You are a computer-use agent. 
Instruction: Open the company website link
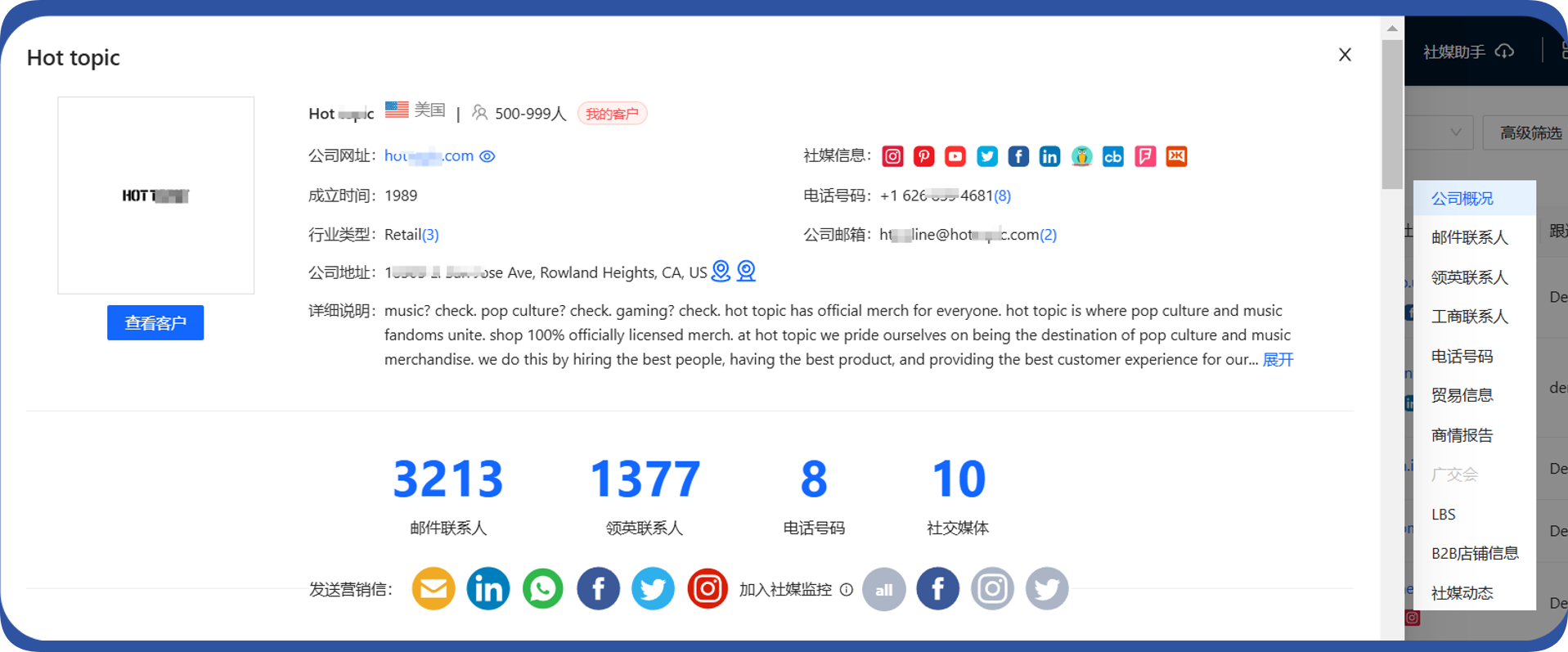[429, 155]
